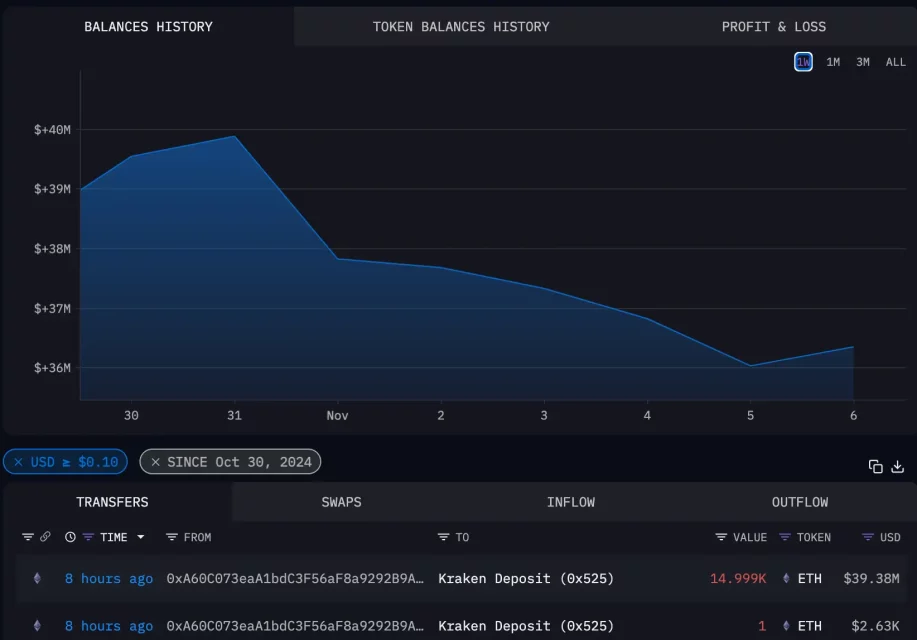917x640 pixels.
Task: Click the clock icon beside the TIME column
Action: [x=70, y=537]
